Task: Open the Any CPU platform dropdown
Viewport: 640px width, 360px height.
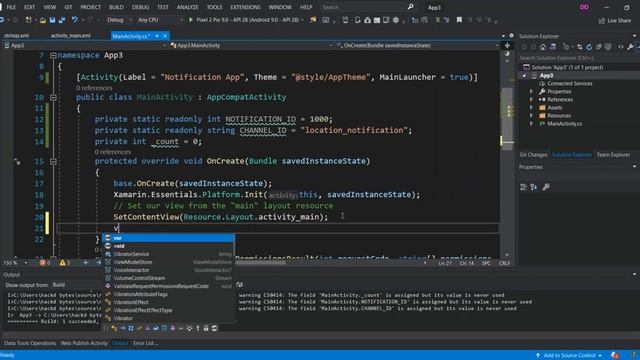Action: pyautogui.click(x=160, y=20)
